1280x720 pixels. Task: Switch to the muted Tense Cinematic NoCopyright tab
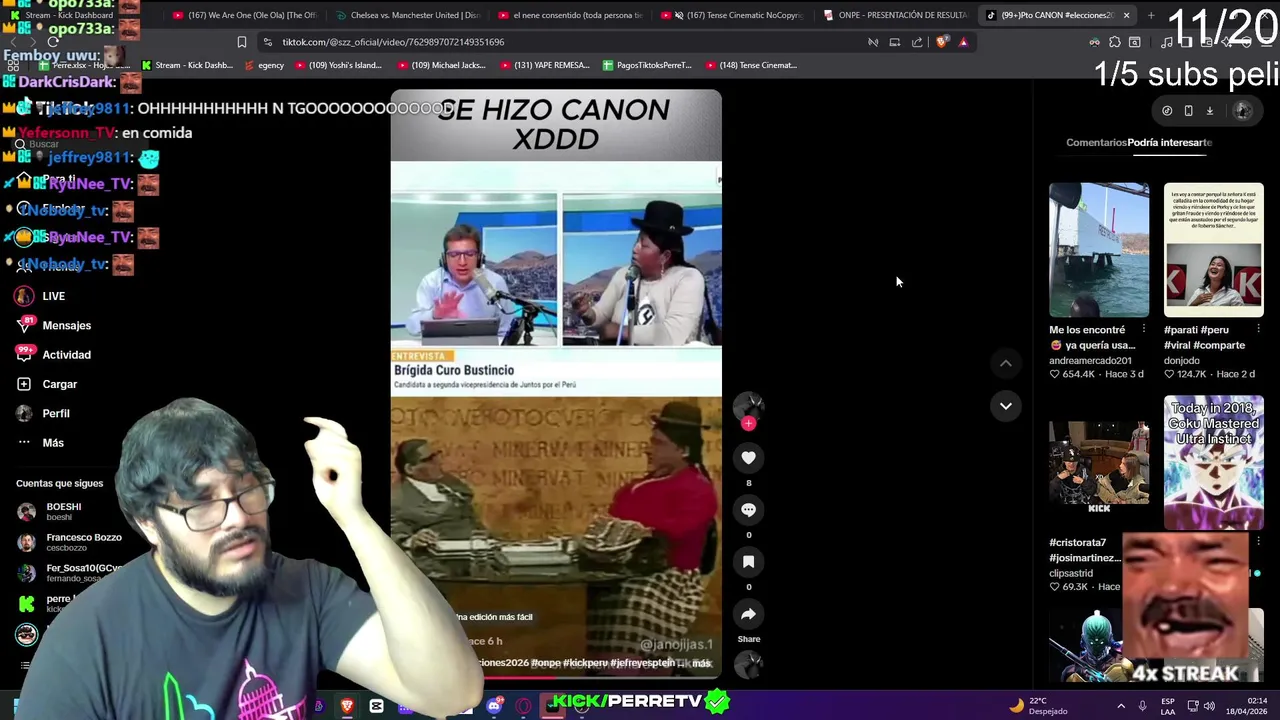734,15
